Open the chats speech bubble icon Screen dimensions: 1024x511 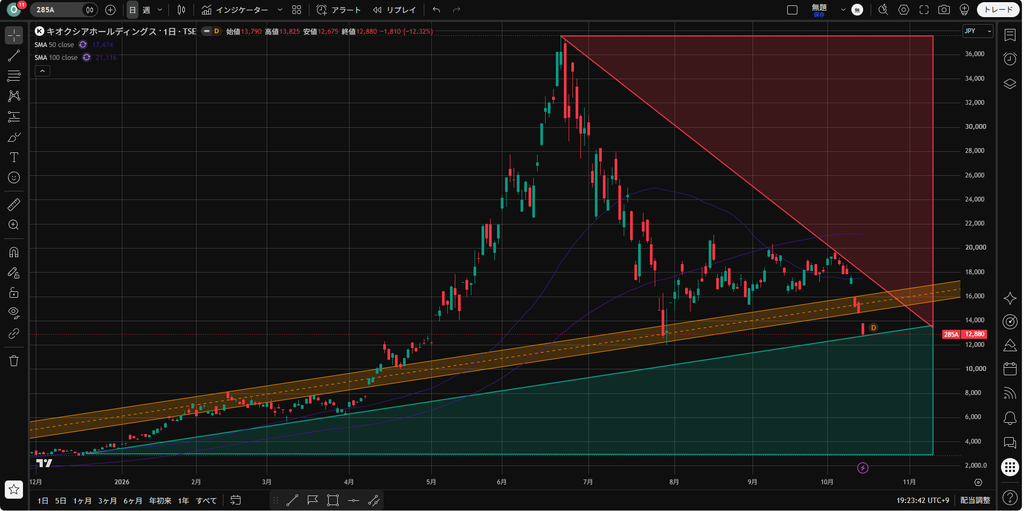pos(1010,442)
